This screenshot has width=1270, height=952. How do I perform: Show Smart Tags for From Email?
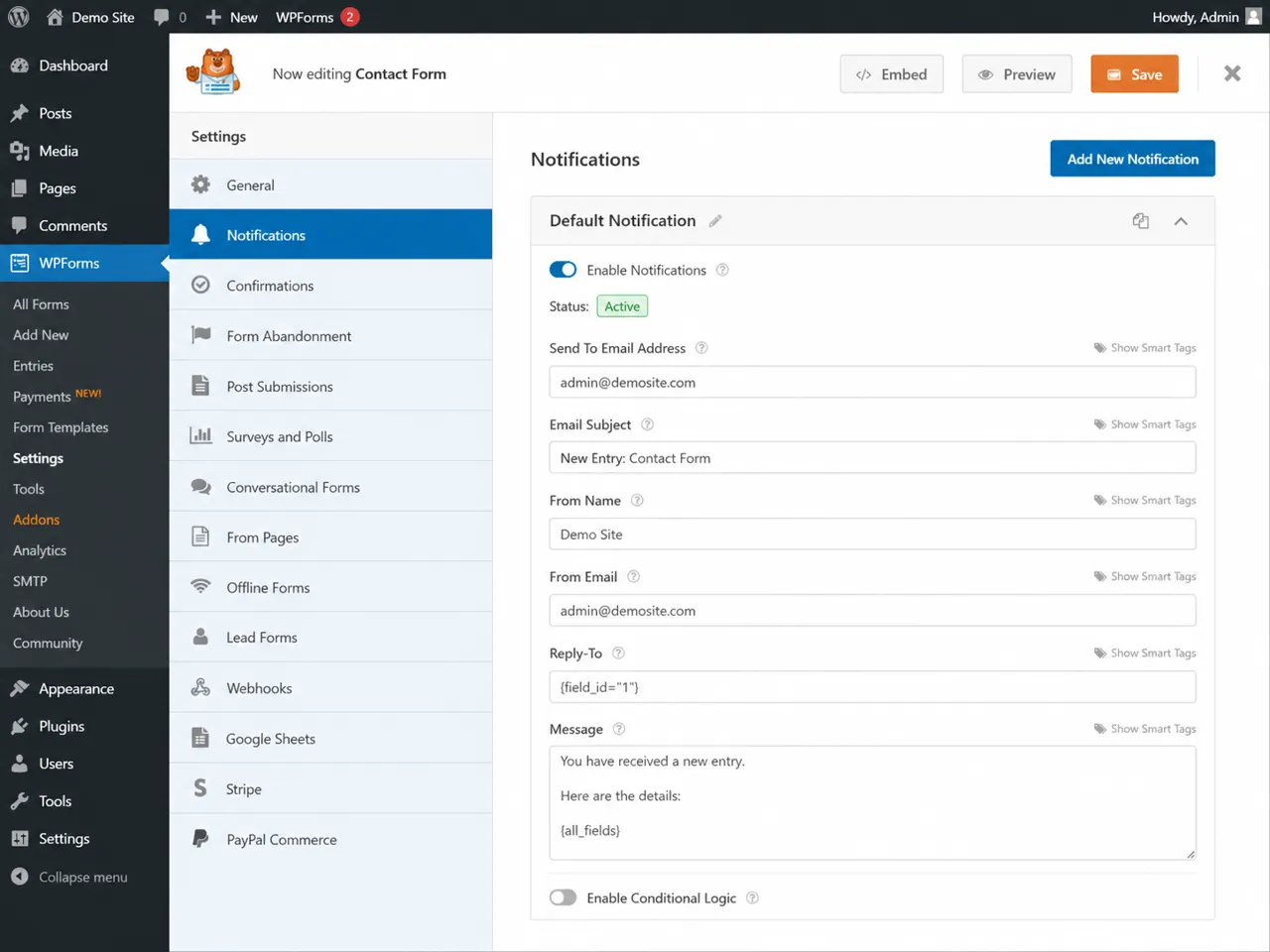point(1145,576)
